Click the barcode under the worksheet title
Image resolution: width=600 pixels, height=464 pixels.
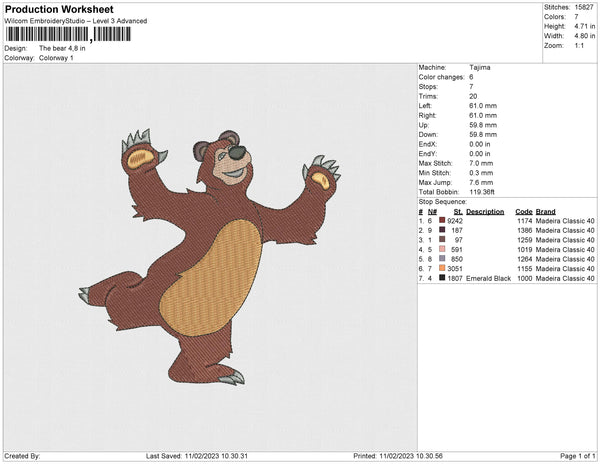(x=68, y=34)
